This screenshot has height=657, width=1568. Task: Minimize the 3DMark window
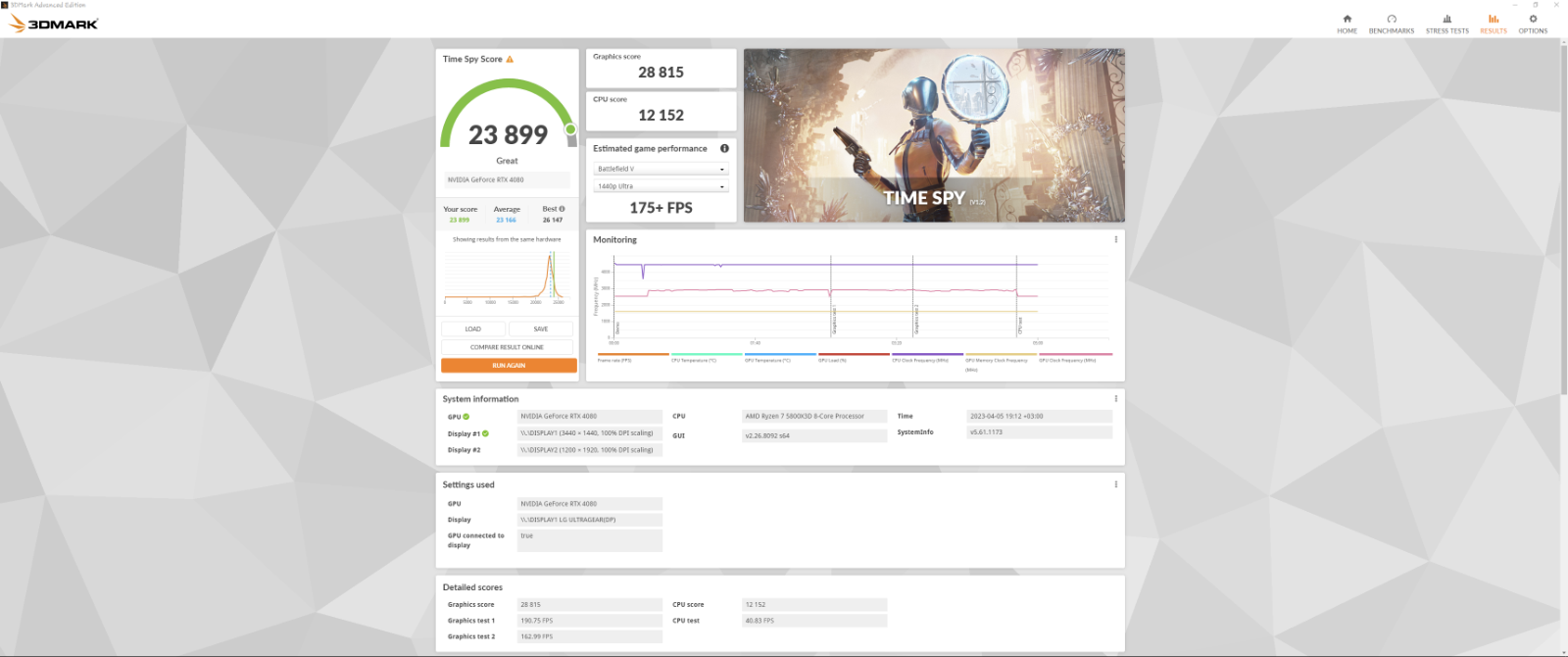click(x=1514, y=5)
